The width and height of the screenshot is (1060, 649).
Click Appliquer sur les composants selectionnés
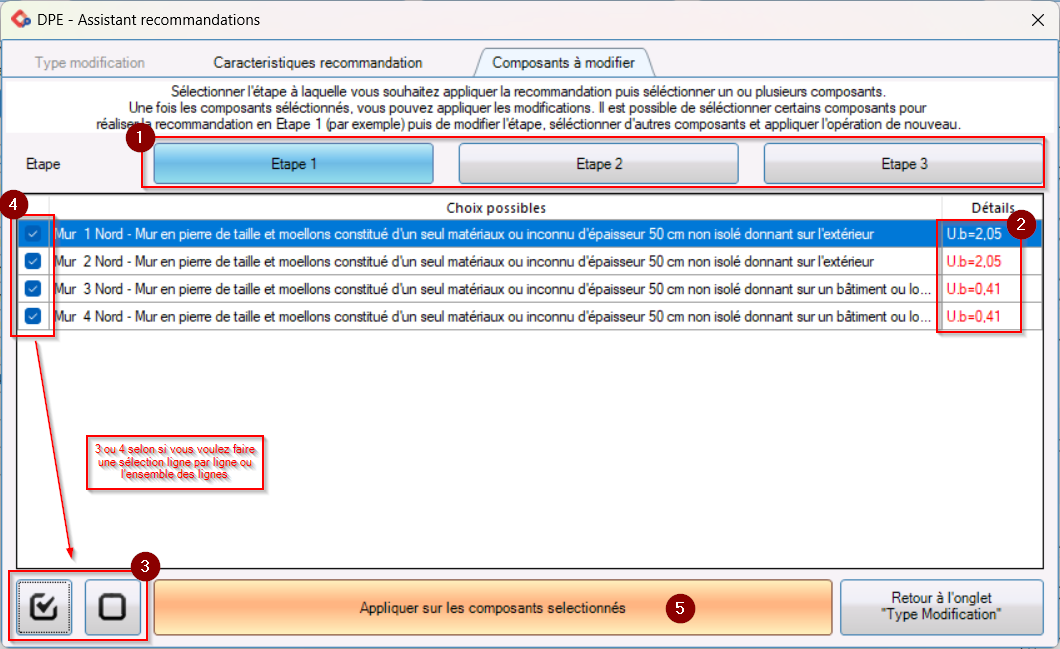coord(493,607)
